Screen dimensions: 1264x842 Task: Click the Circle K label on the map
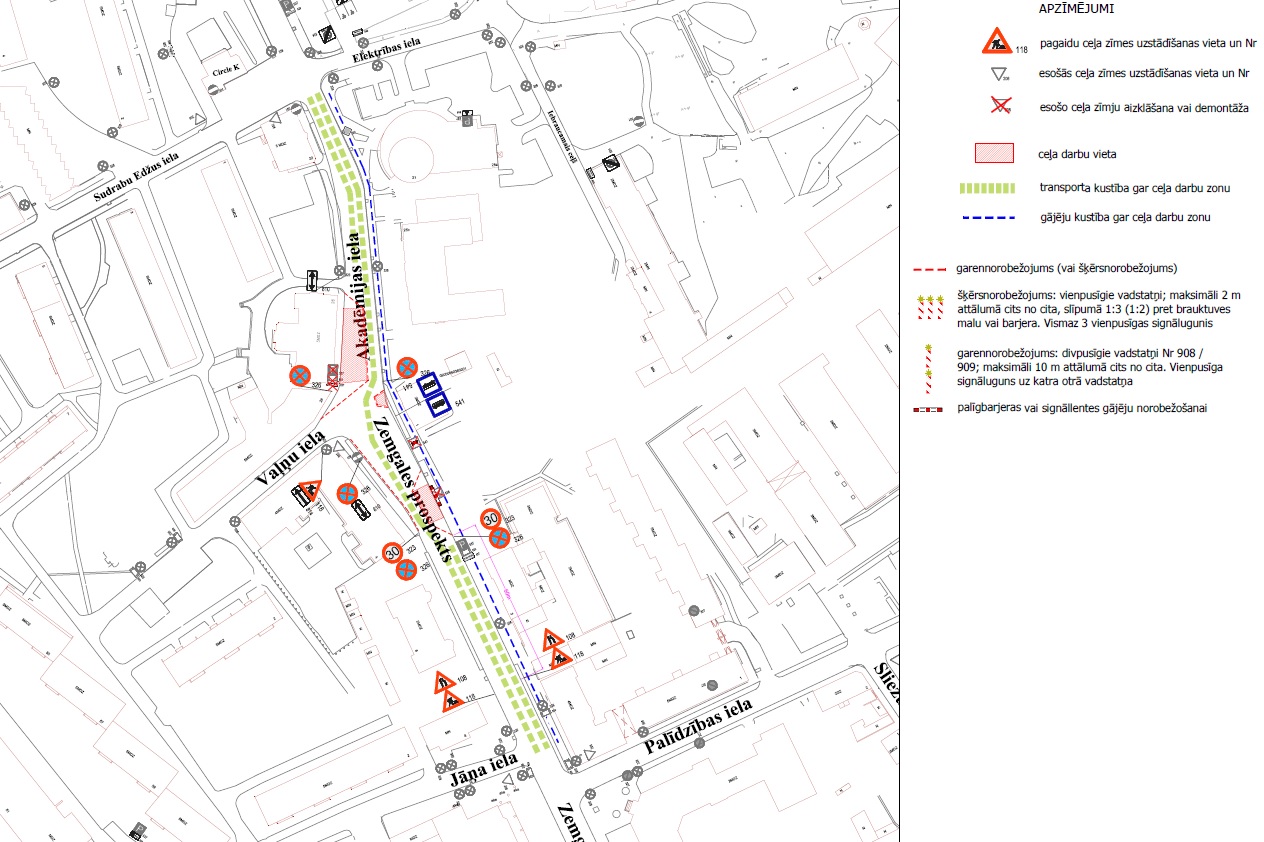click(228, 73)
